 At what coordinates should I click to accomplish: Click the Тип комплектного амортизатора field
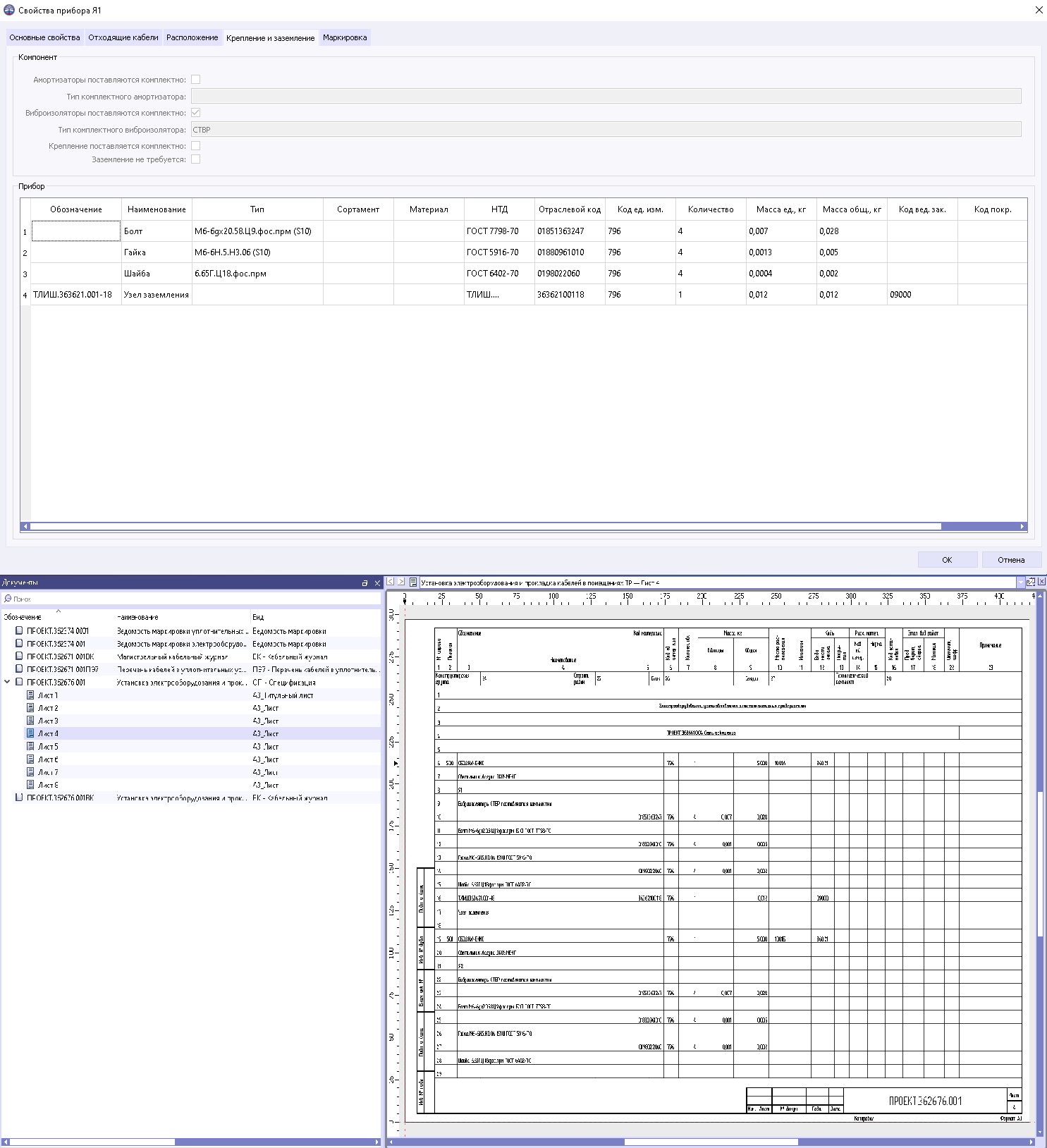click(606, 96)
